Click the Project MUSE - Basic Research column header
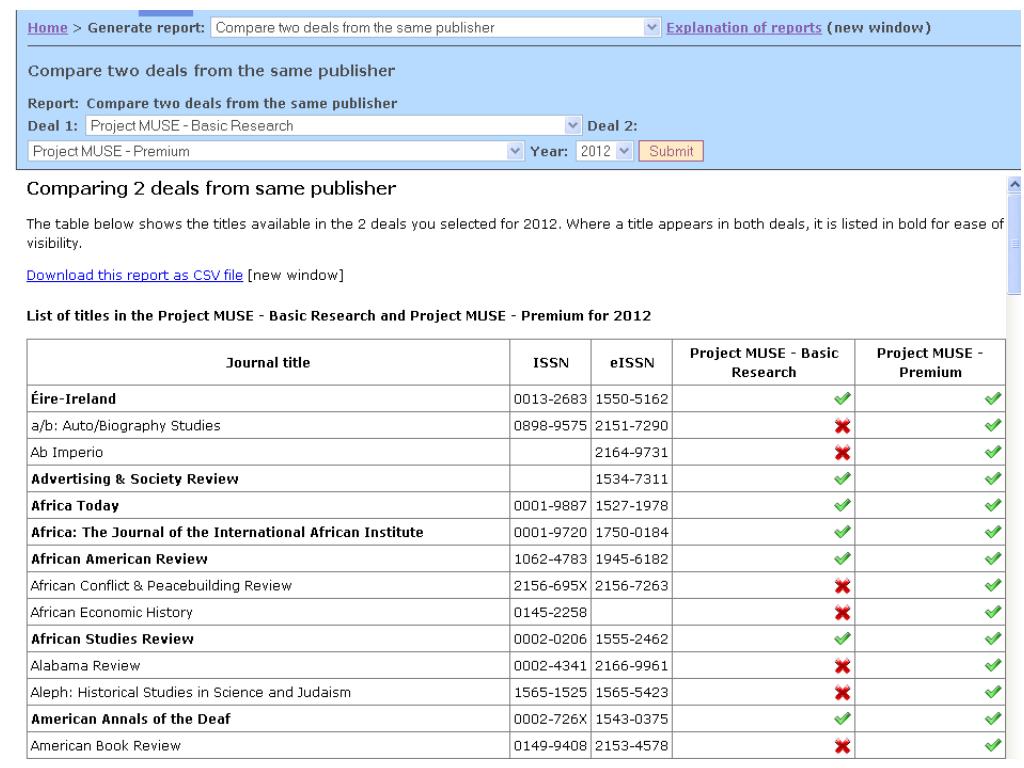Image resolution: width=1024 pixels, height=768 pixels. pos(763,362)
